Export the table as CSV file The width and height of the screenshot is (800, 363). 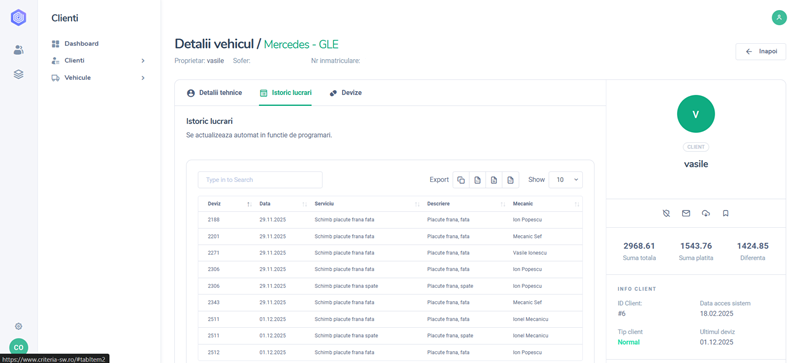[477, 180]
